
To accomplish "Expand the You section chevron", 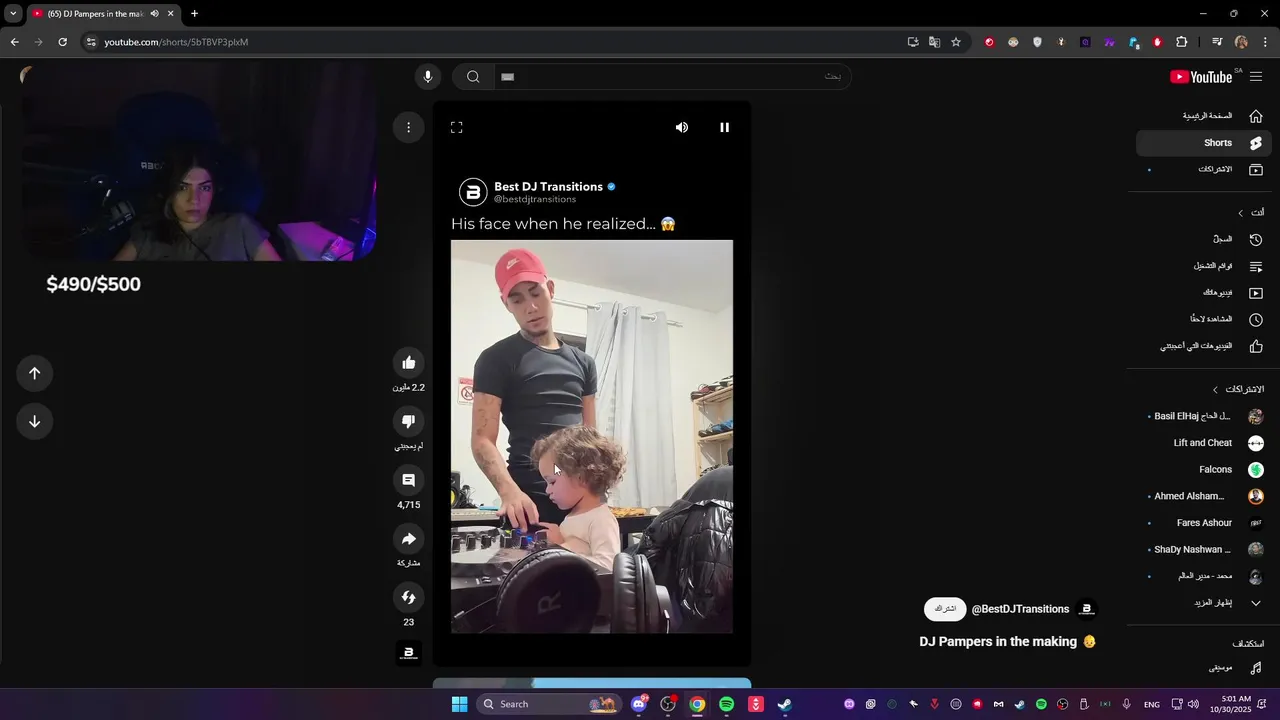I will [x=1241, y=213].
